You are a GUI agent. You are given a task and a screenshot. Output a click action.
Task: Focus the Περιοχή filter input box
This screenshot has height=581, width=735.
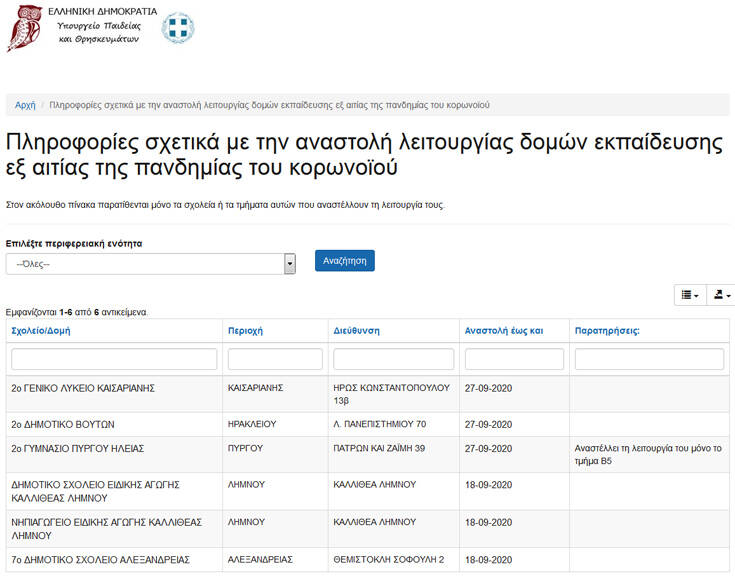275,359
